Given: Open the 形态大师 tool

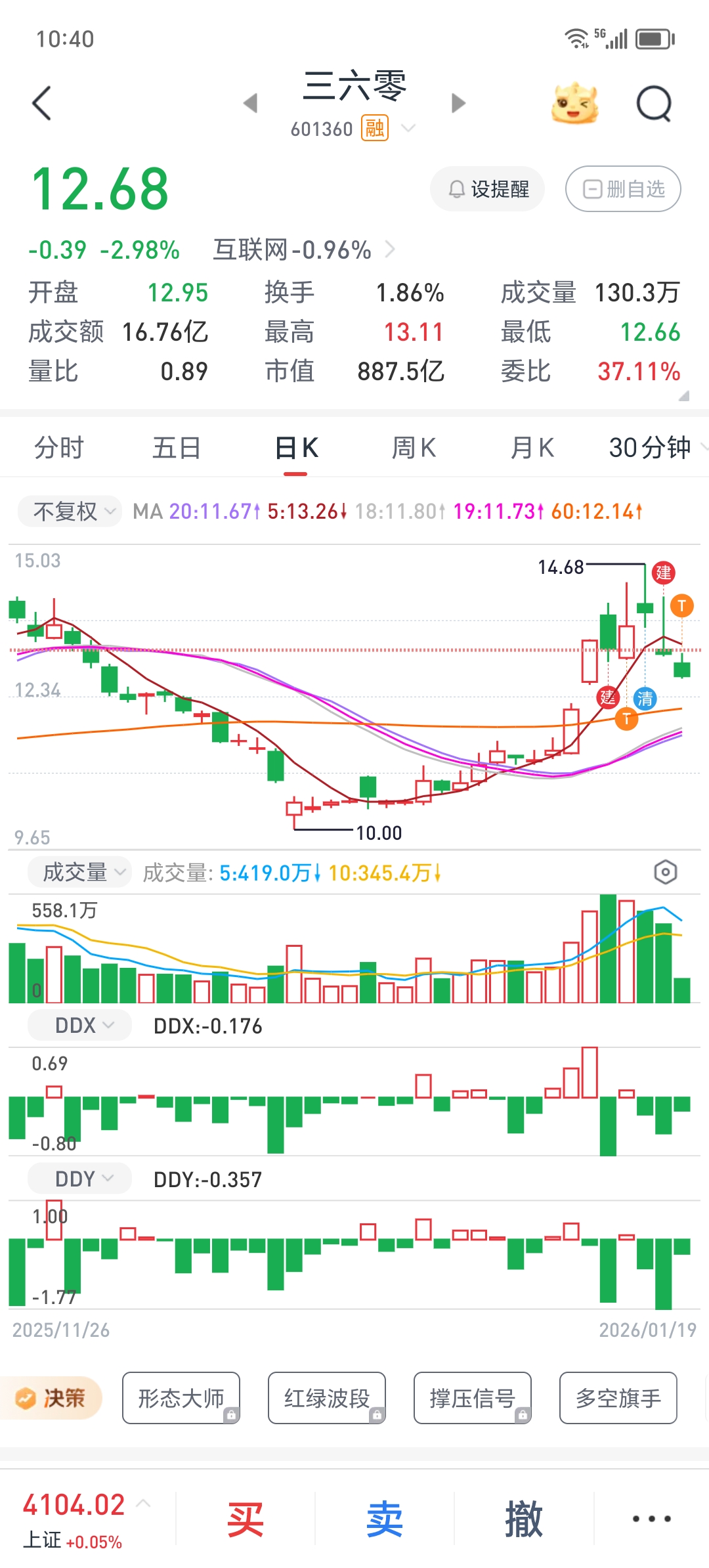Looking at the screenshot, I should point(181,1398).
